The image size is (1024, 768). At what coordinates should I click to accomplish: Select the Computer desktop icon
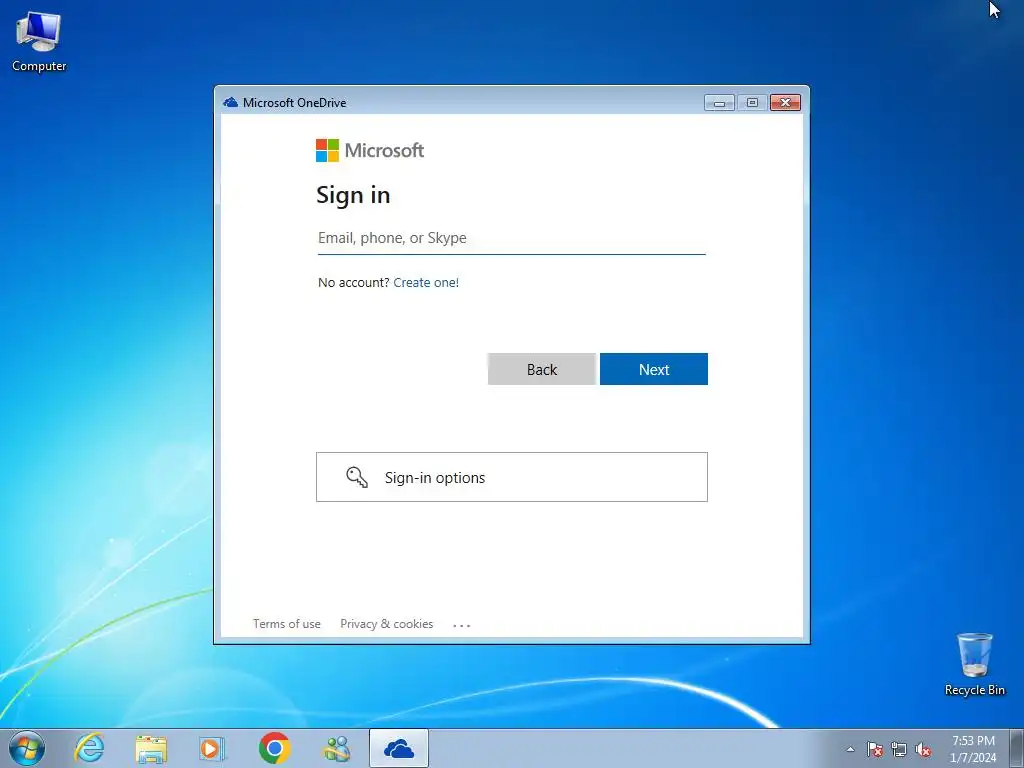point(39,42)
